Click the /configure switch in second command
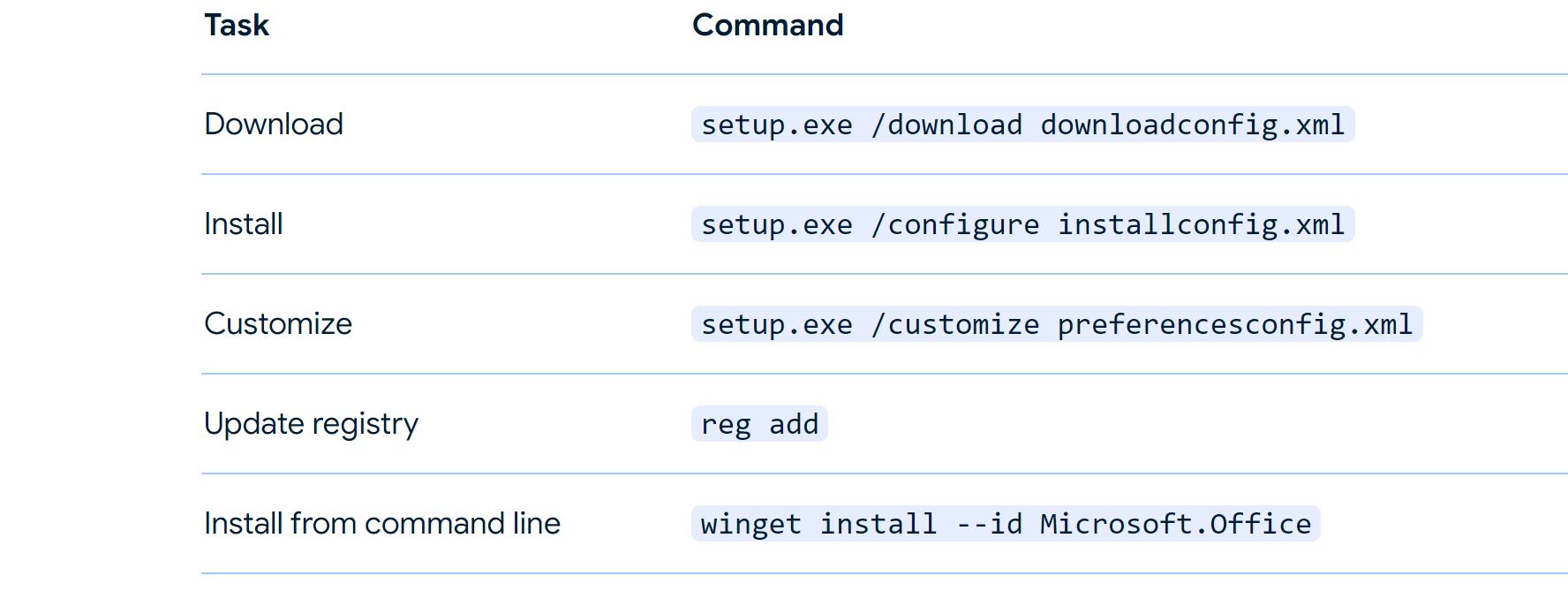Screen dimensions: 1568x591 tap(955, 224)
